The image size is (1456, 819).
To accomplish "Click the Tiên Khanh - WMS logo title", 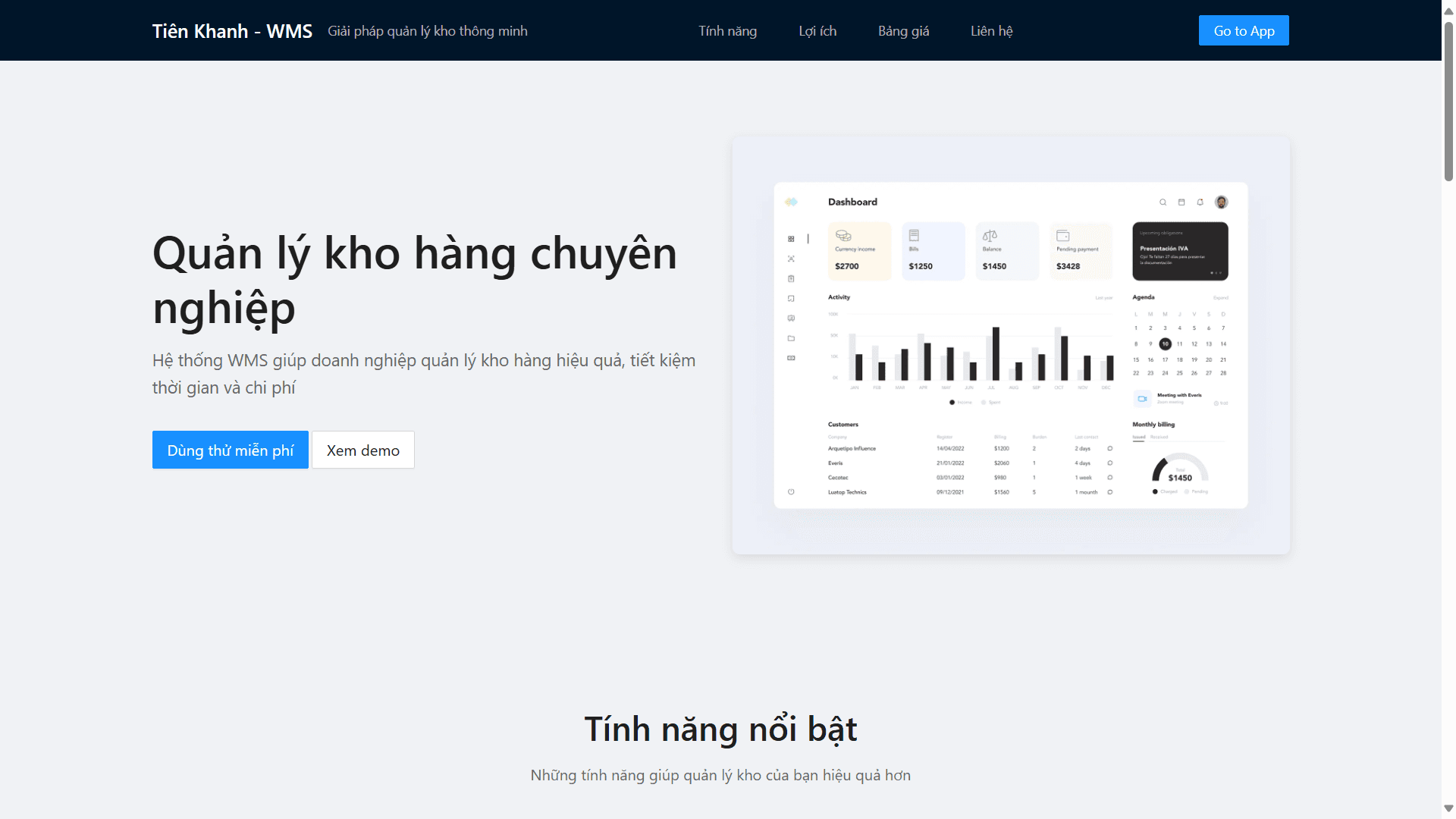I will coord(232,31).
